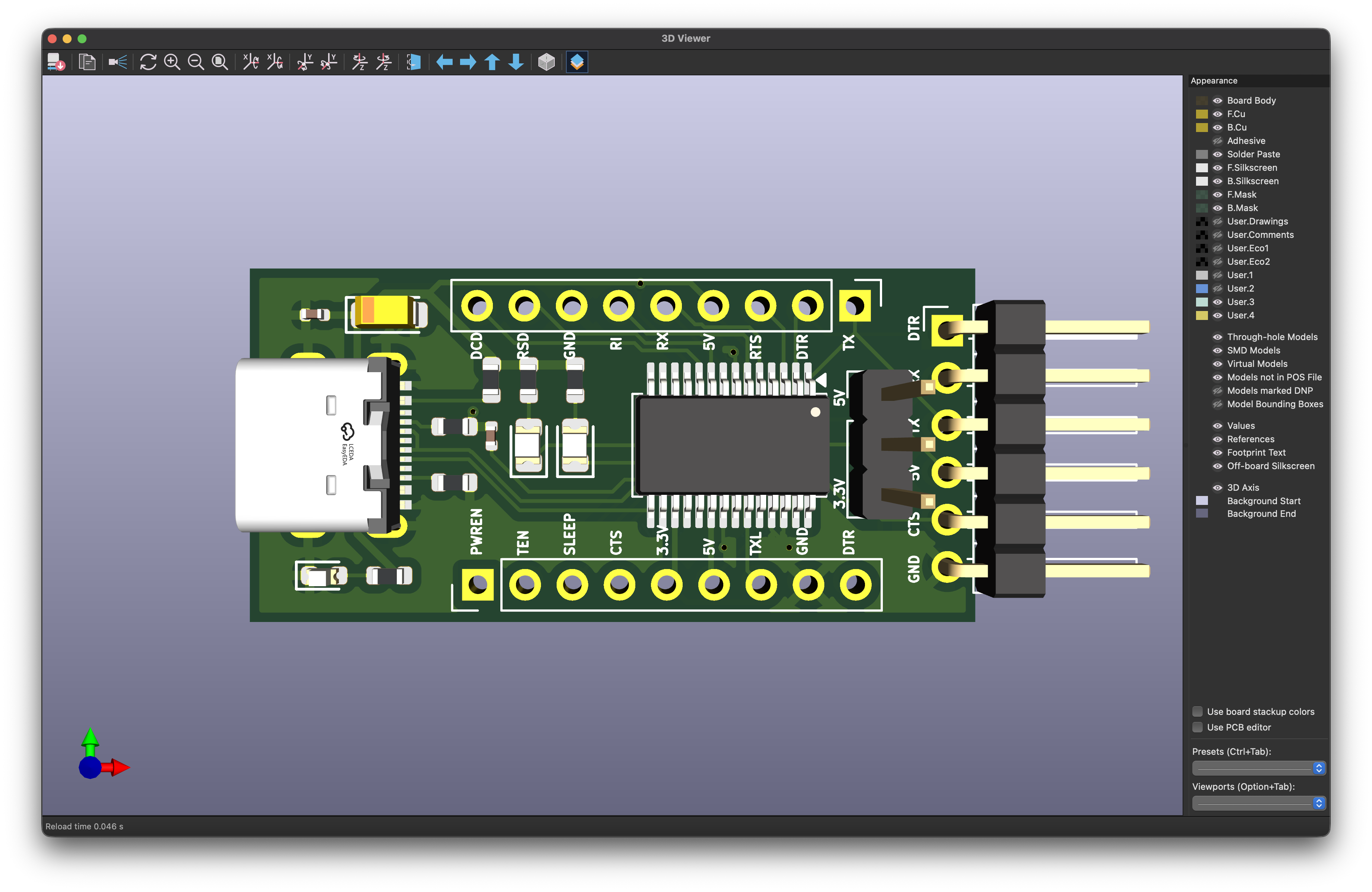Zoom in using the magnifier plus icon
This screenshot has width=1372, height=892.
[x=172, y=62]
